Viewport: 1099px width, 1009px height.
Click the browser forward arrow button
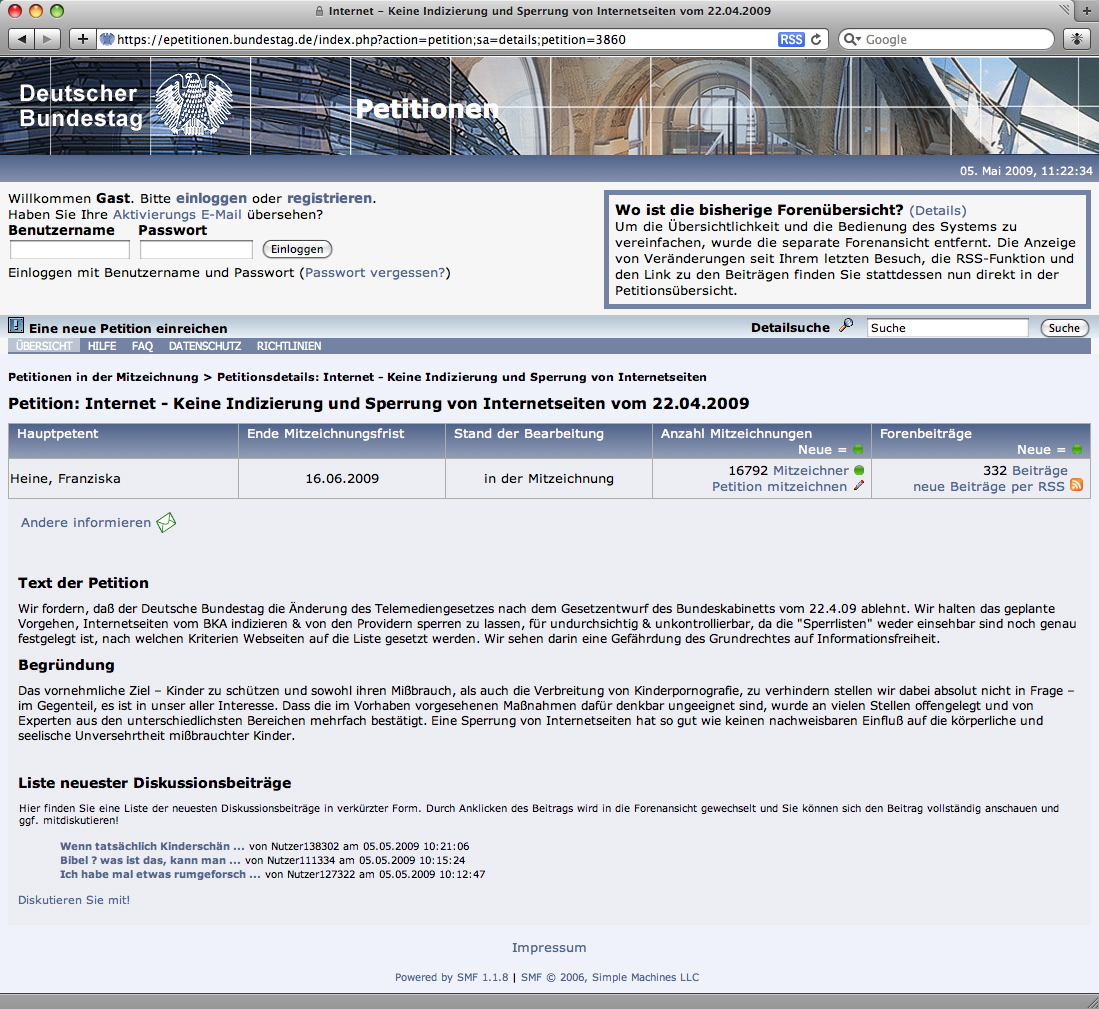click(47, 39)
